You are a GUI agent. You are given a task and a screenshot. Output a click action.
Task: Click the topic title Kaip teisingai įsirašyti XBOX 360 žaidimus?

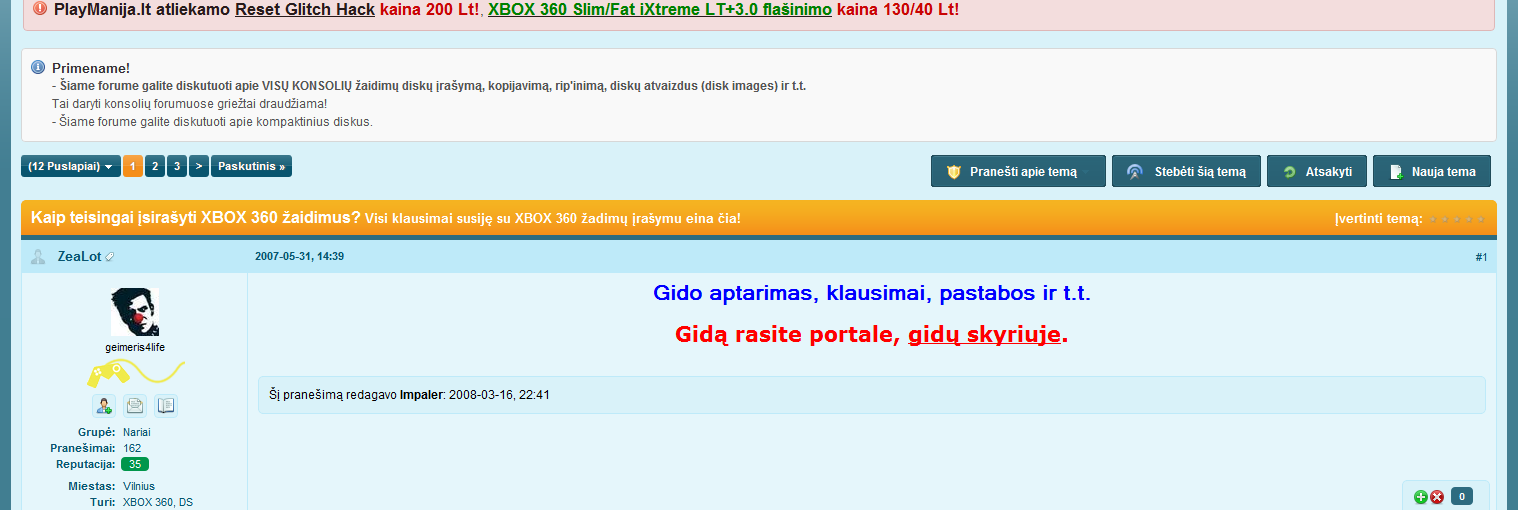(x=196, y=218)
